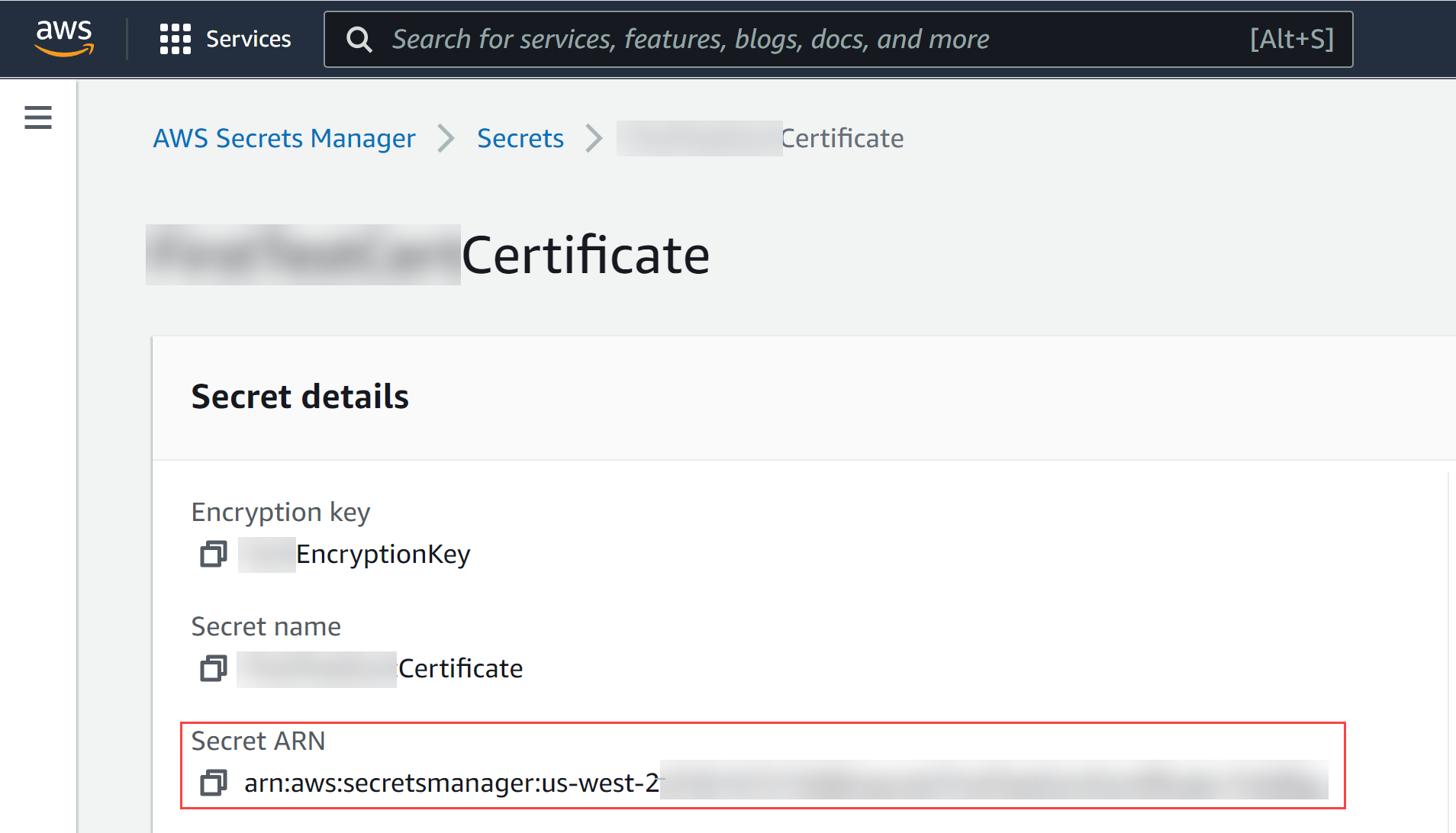Viewport: 1456px width, 833px height.
Task: Copy the Secret name to clipboard
Action: (214, 668)
